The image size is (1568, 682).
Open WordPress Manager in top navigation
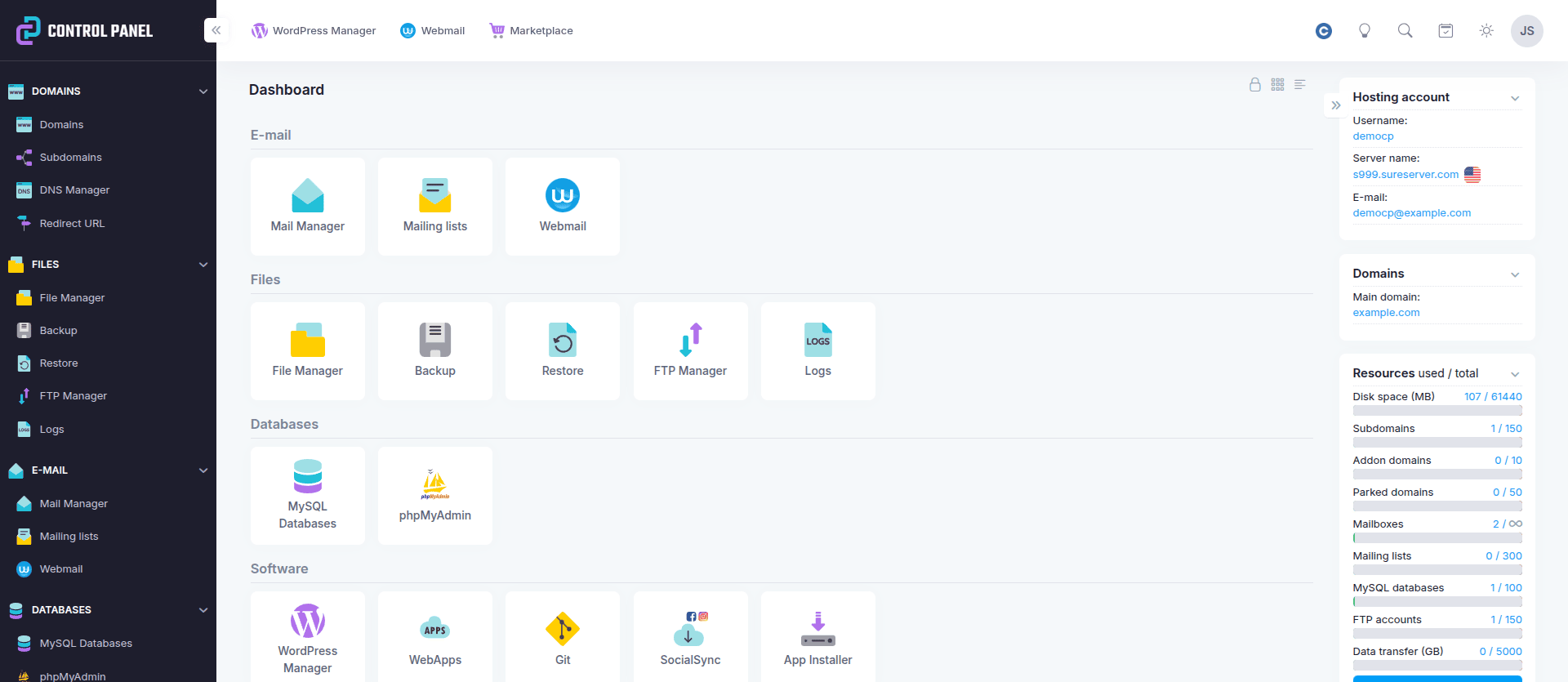[314, 31]
